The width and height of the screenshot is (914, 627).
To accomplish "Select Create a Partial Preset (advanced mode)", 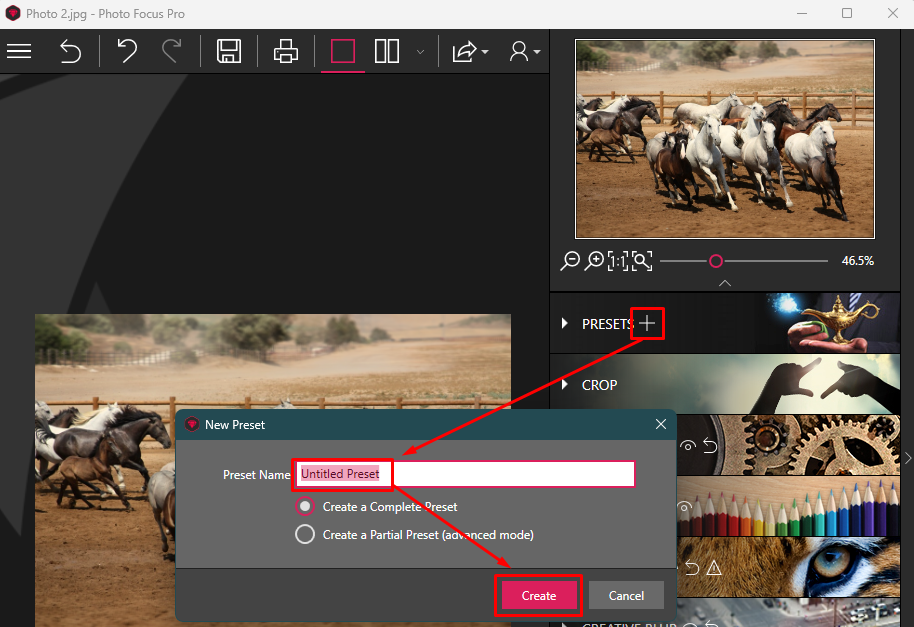I will pyautogui.click(x=305, y=534).
